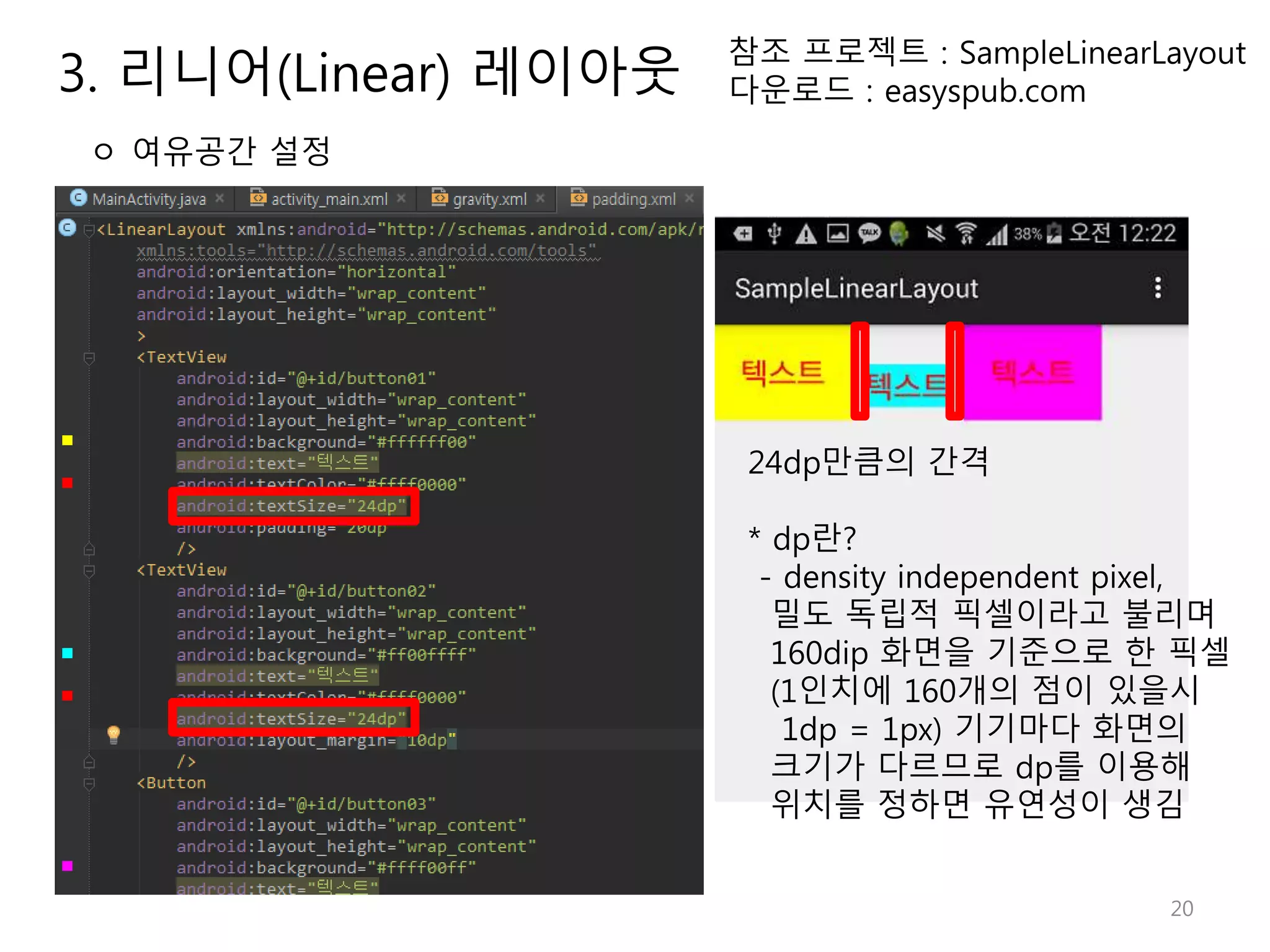Tap the cellular signal strength icon
1270x952 pixels.
pyautogui.click(x=997, y=234)
